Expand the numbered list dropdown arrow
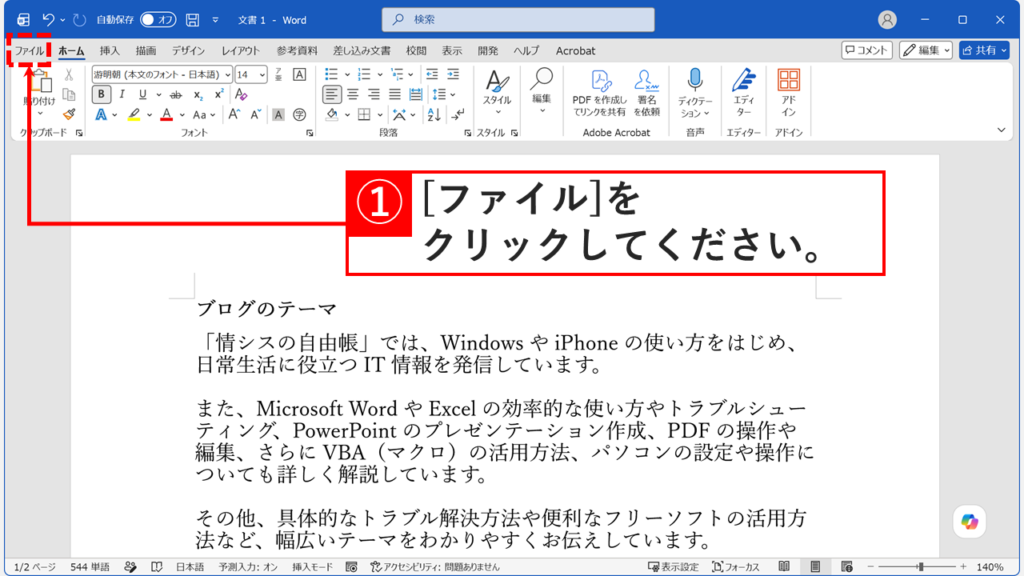The height and width of the screenshot is (576, 1024). [379, 74]
